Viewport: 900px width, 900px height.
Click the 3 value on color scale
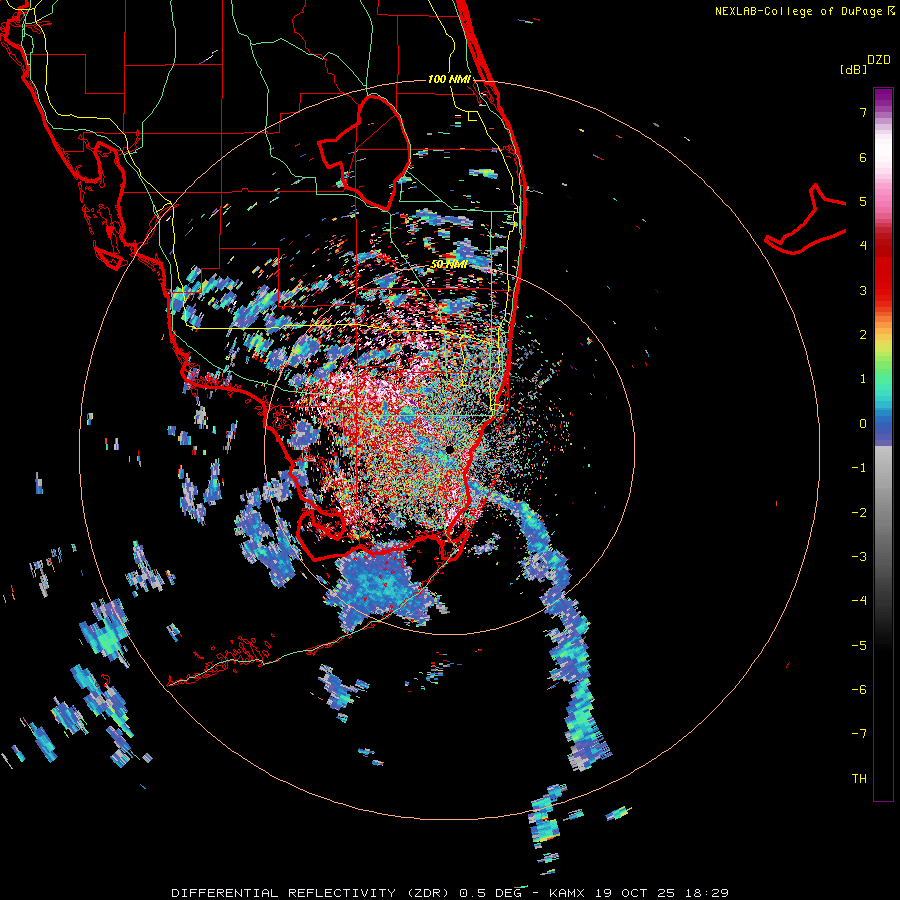(x=863, y=290)
